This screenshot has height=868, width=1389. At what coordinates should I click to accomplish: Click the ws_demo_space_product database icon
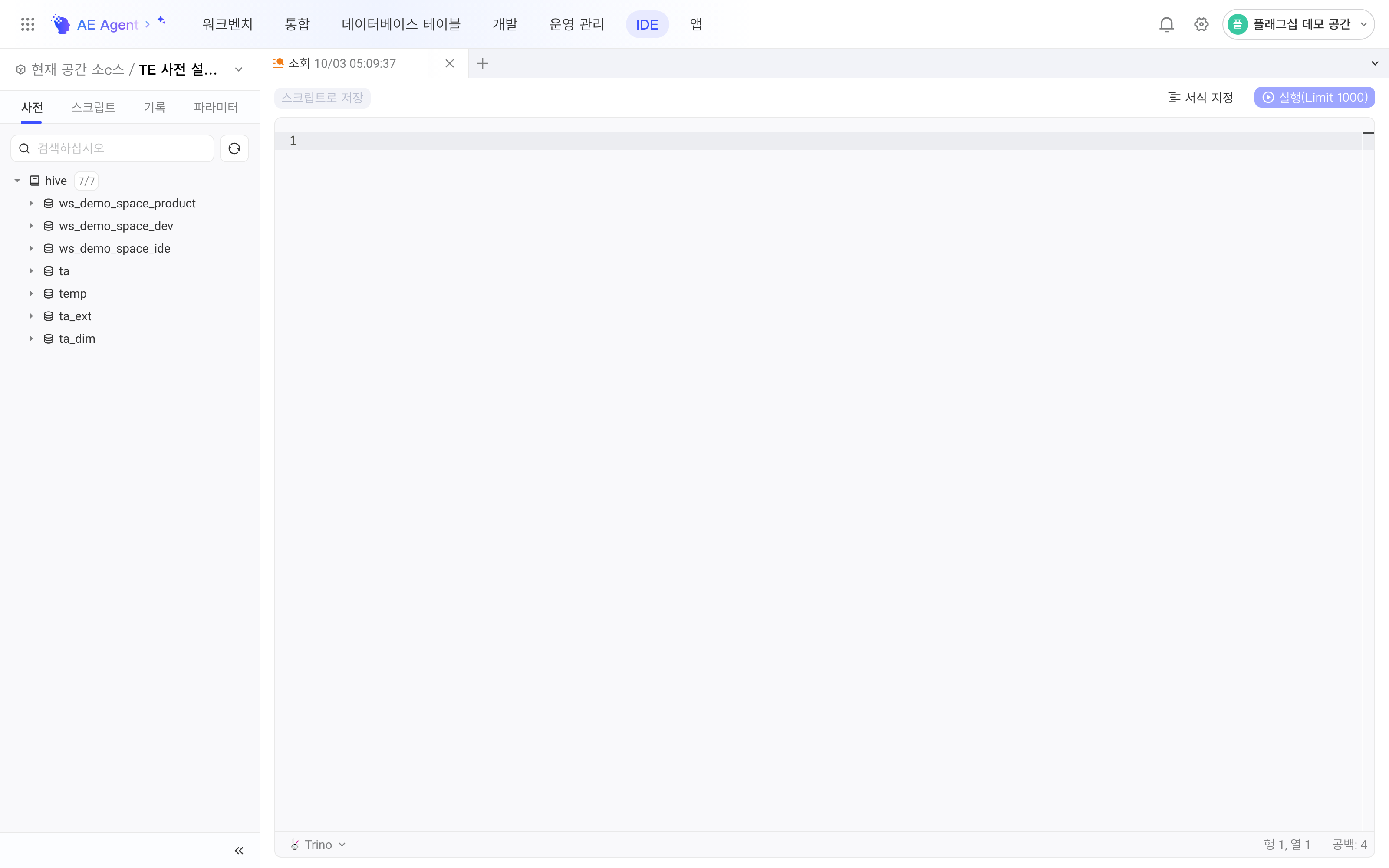pyautogui.click(x=49, y=203)
